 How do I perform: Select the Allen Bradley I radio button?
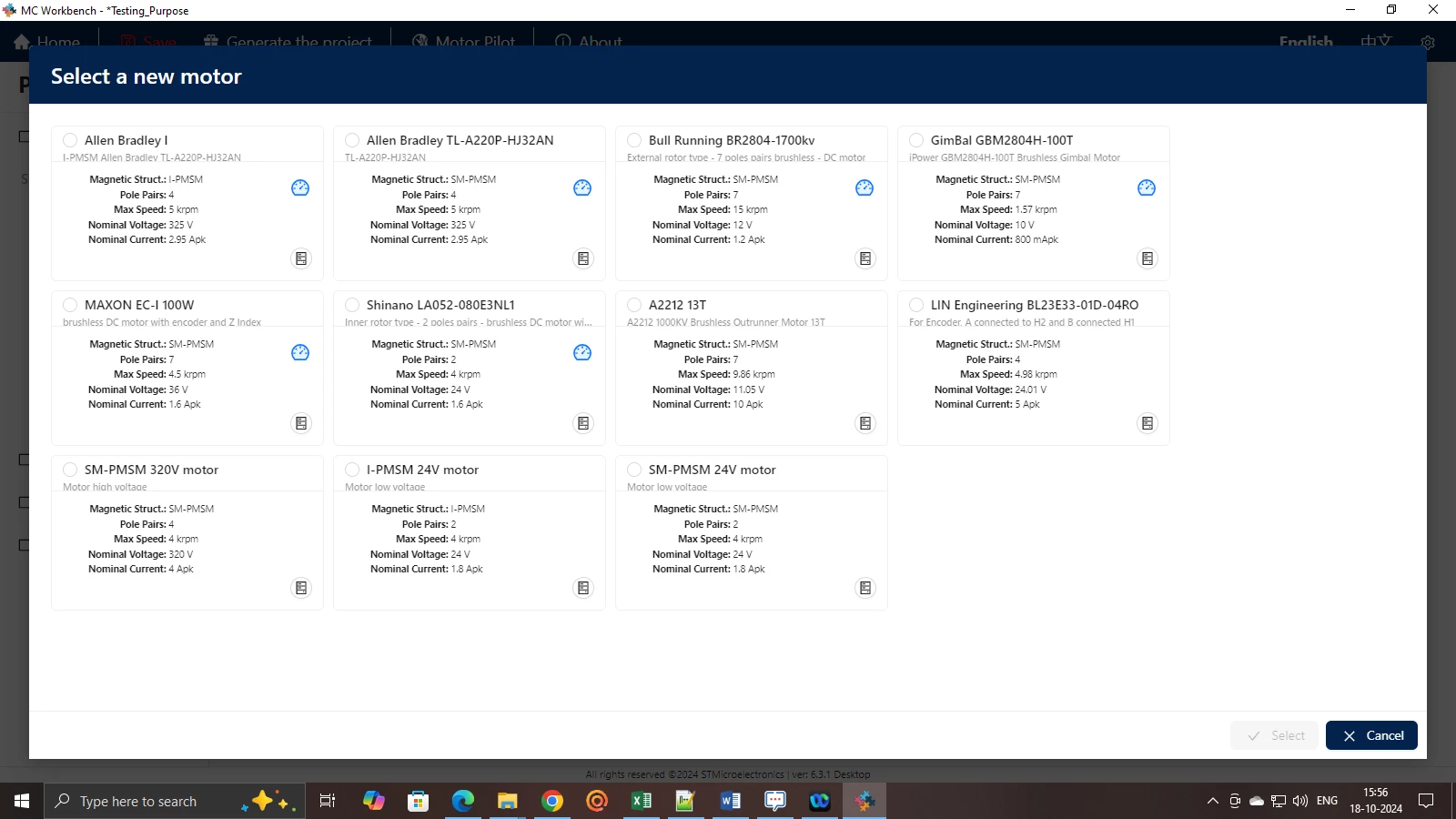(70, 140)
